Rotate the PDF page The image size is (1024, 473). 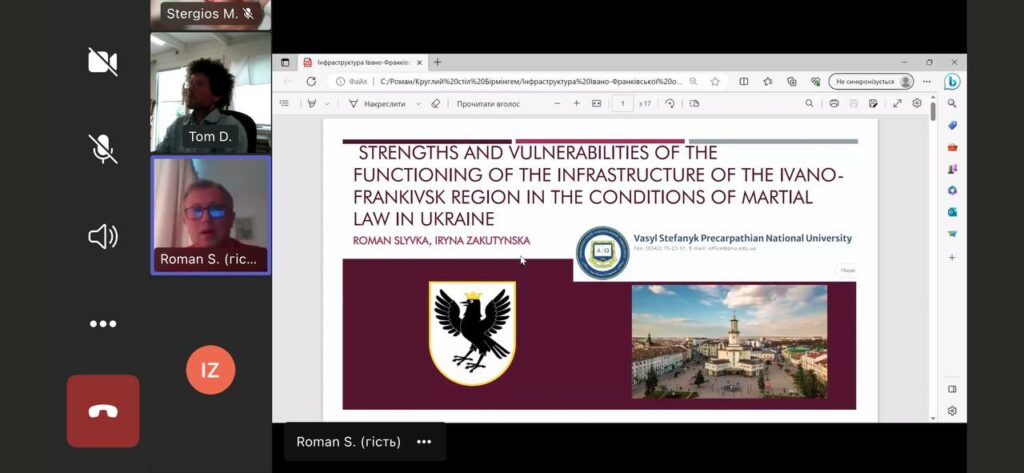pyautogui.click(x=670, y=103)
